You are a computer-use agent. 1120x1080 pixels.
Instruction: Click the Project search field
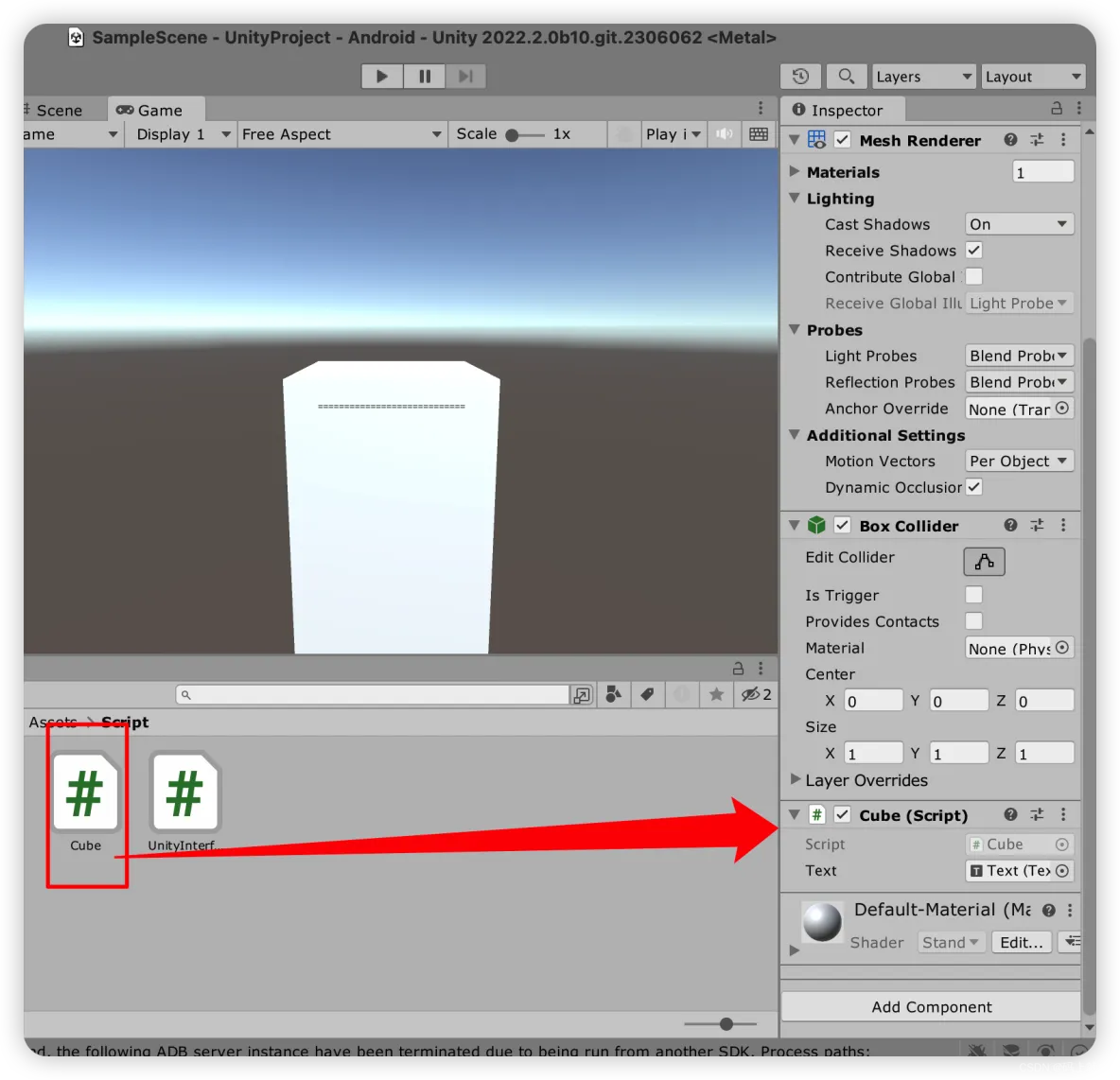[372, 694]
